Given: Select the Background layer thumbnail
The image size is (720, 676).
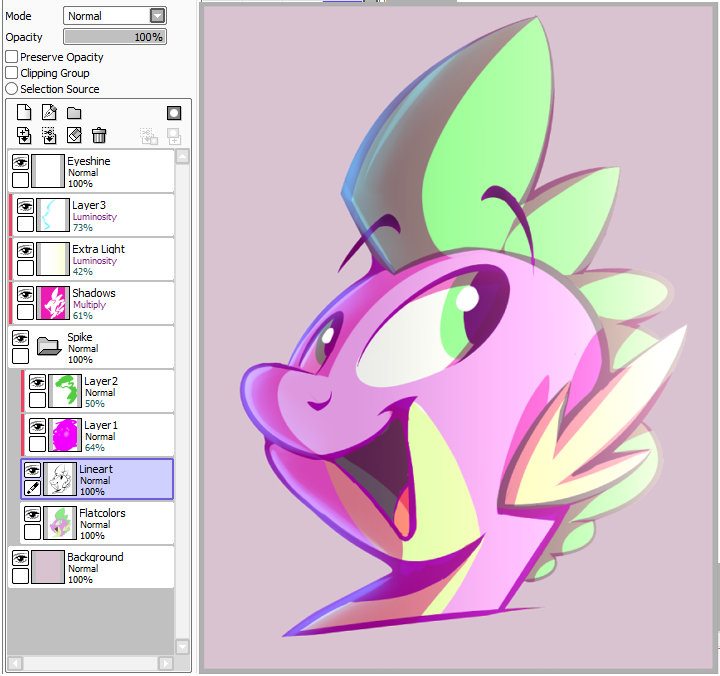Looking at the screenshot, I should [48, 568].
